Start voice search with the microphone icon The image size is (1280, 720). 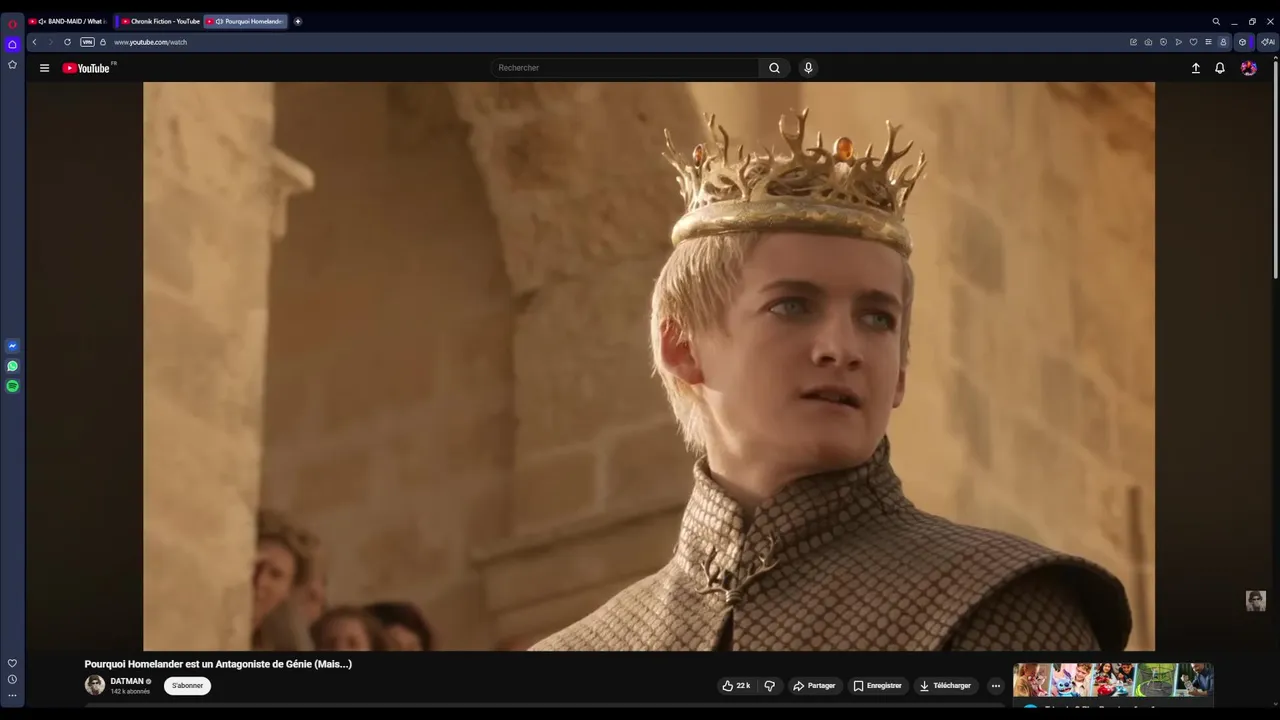(808, 68)
